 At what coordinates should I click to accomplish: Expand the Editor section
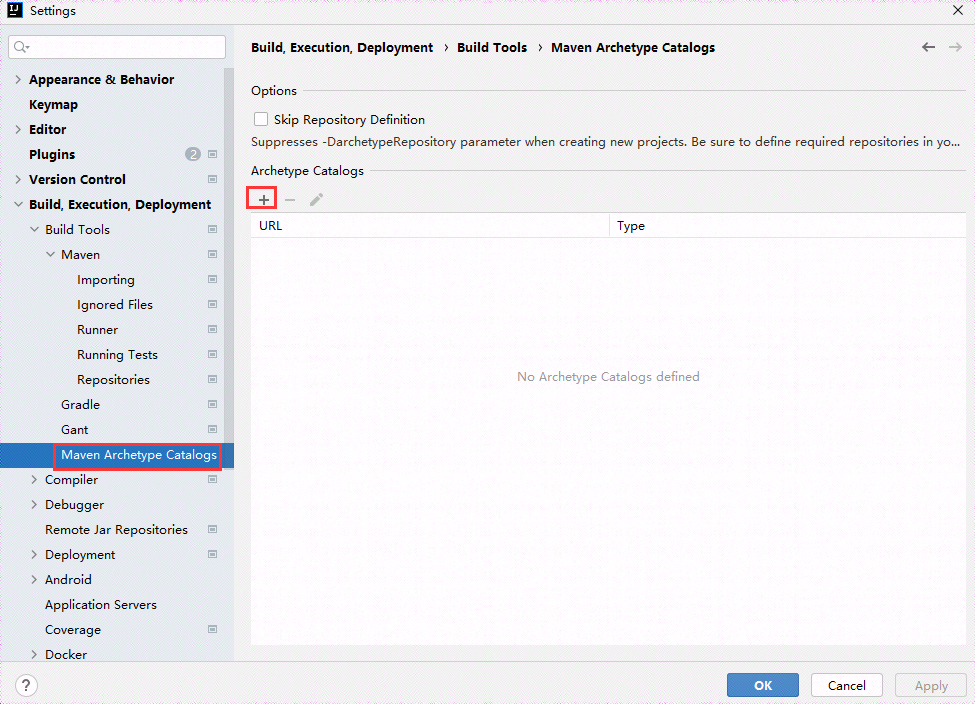(x=18, y=129)
